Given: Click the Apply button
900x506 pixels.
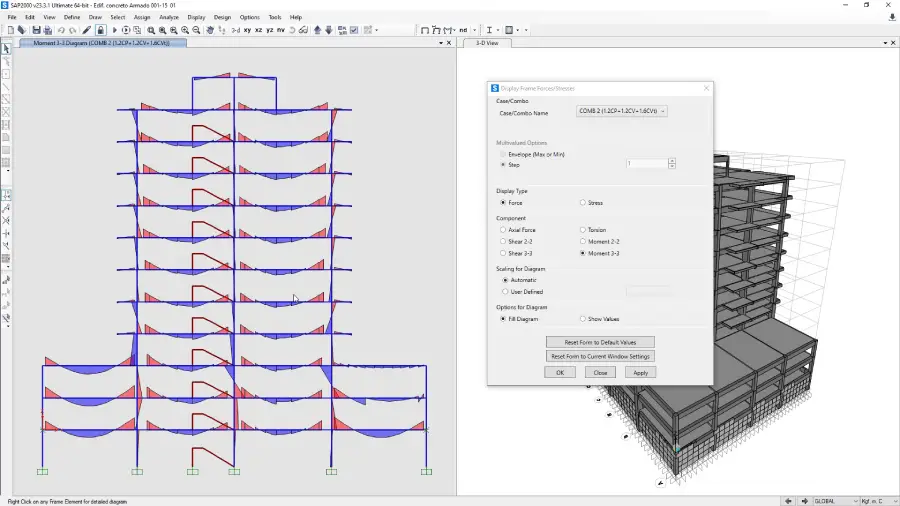Looking at the screenshot, I should 640,372.
